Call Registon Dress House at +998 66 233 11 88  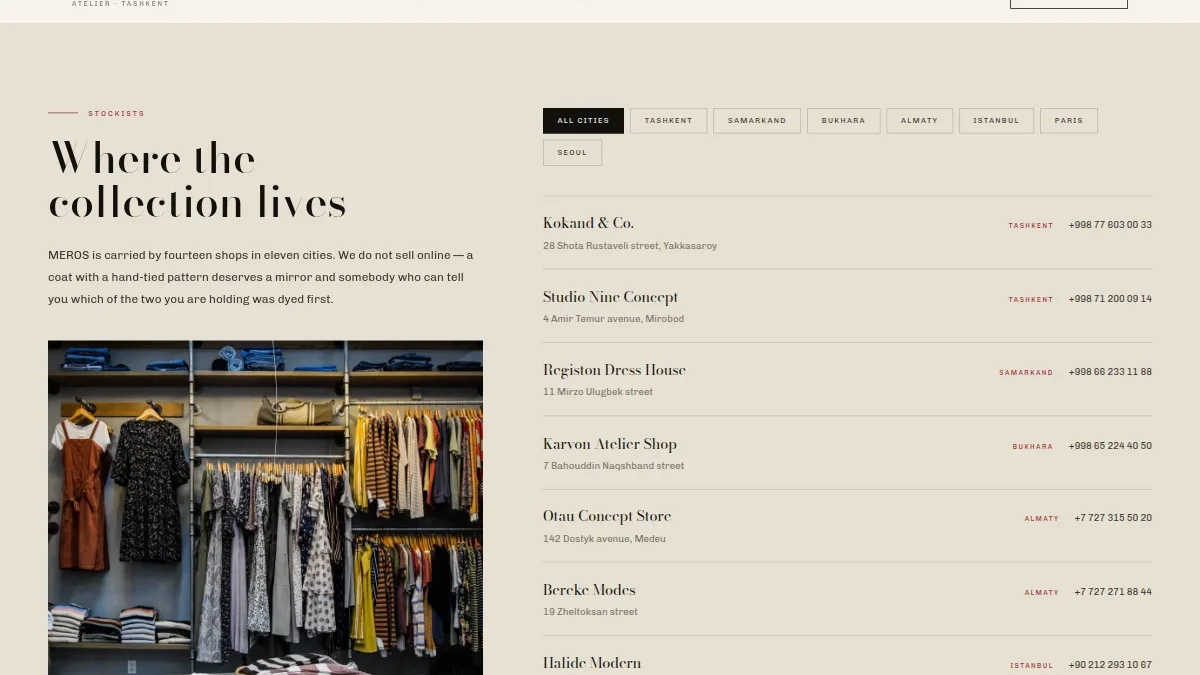click(1110, 372)
